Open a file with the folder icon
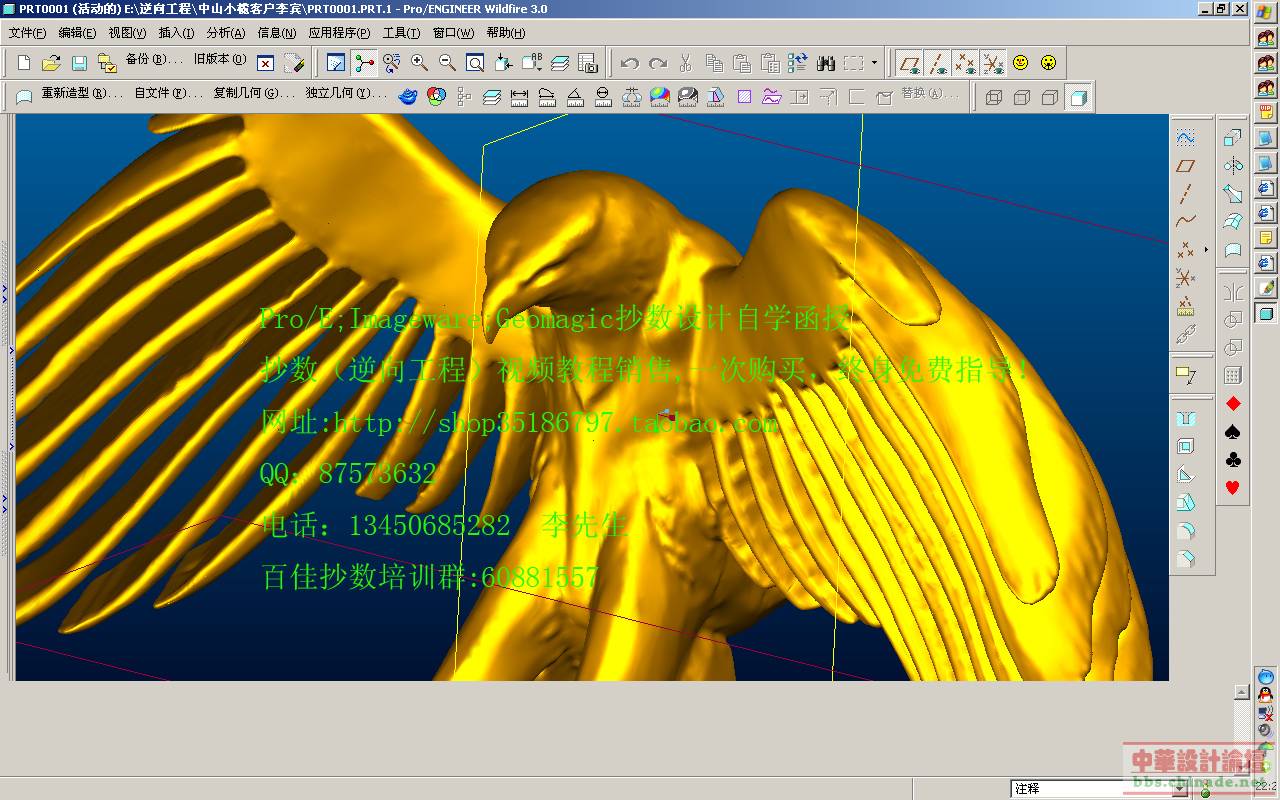1280x800 pixels. point(52,63)
